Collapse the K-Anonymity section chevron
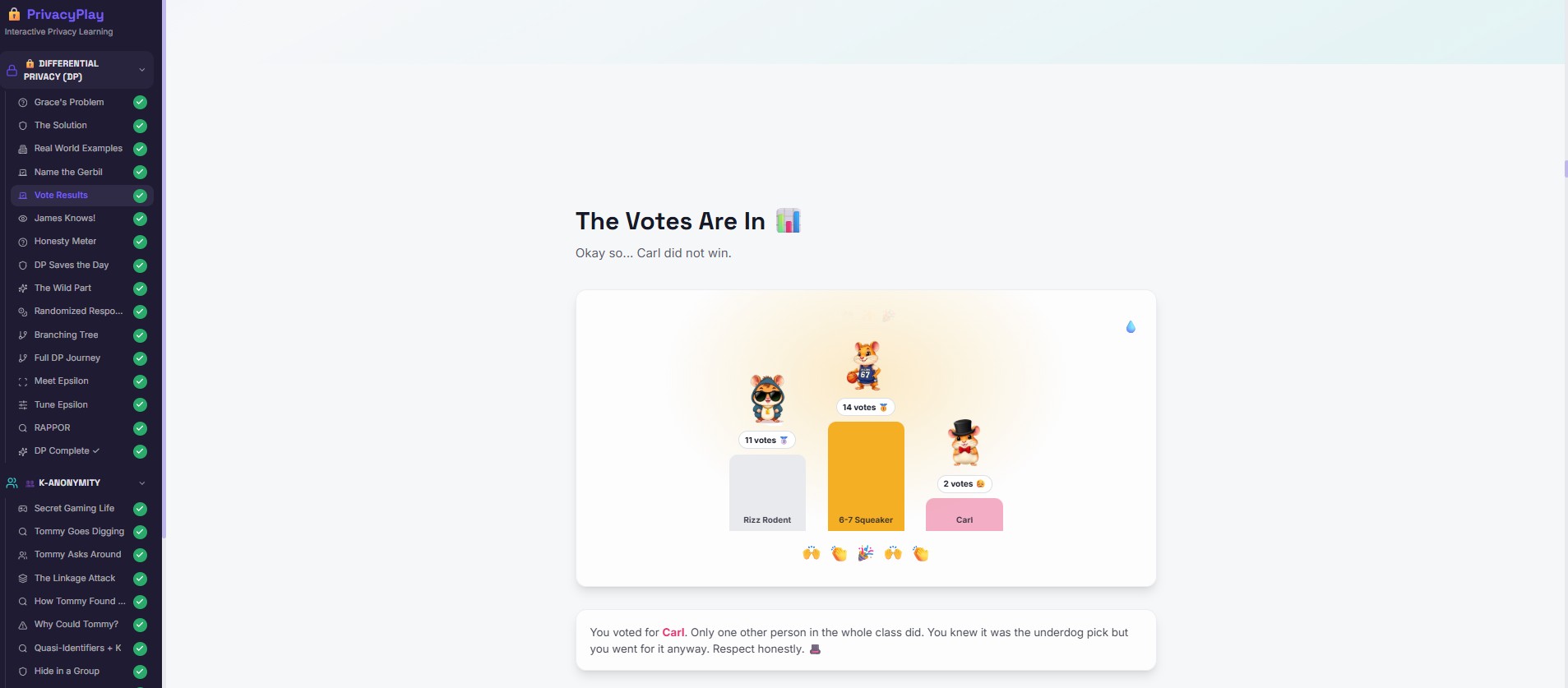The height and width of the screenshot is (688, 1568). click(141, 483)
